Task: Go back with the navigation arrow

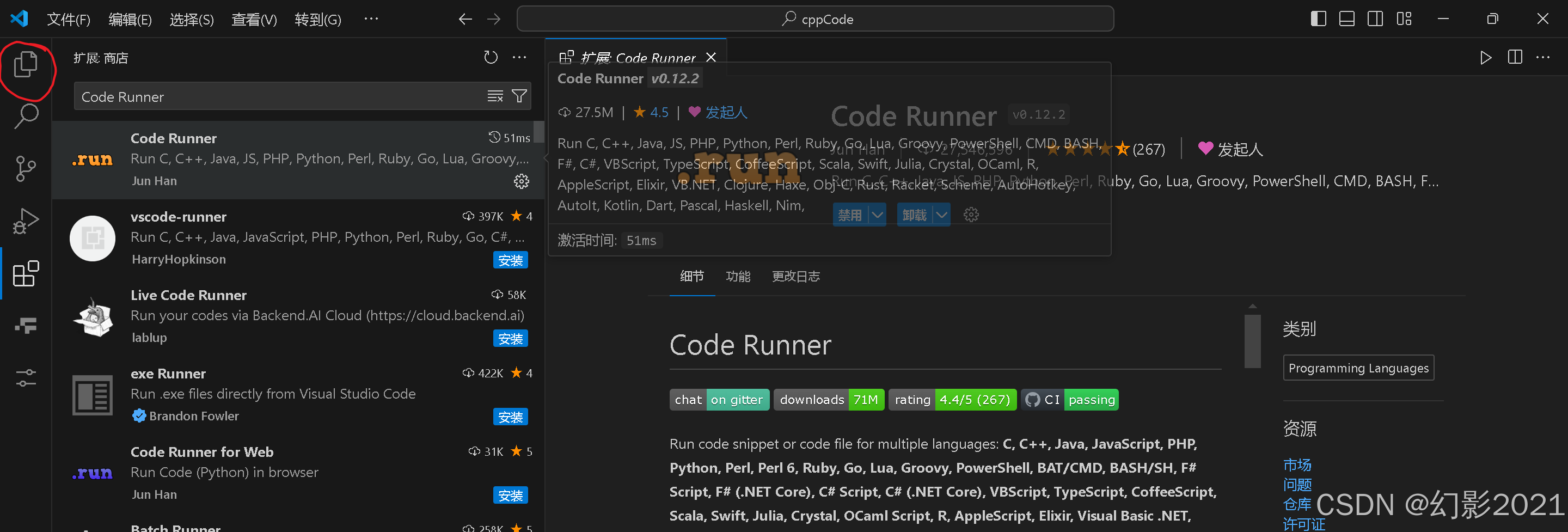Action: [x=465, y=19]
